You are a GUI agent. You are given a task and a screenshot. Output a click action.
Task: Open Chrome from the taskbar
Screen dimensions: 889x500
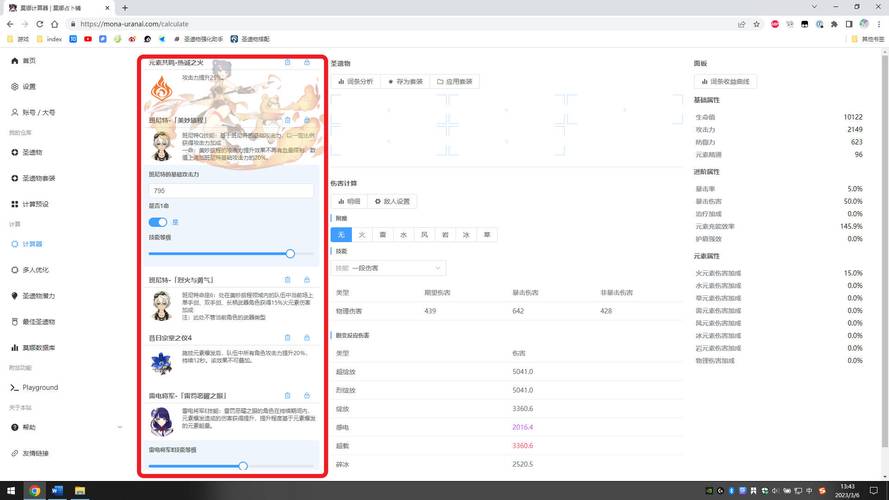[35, 490]
